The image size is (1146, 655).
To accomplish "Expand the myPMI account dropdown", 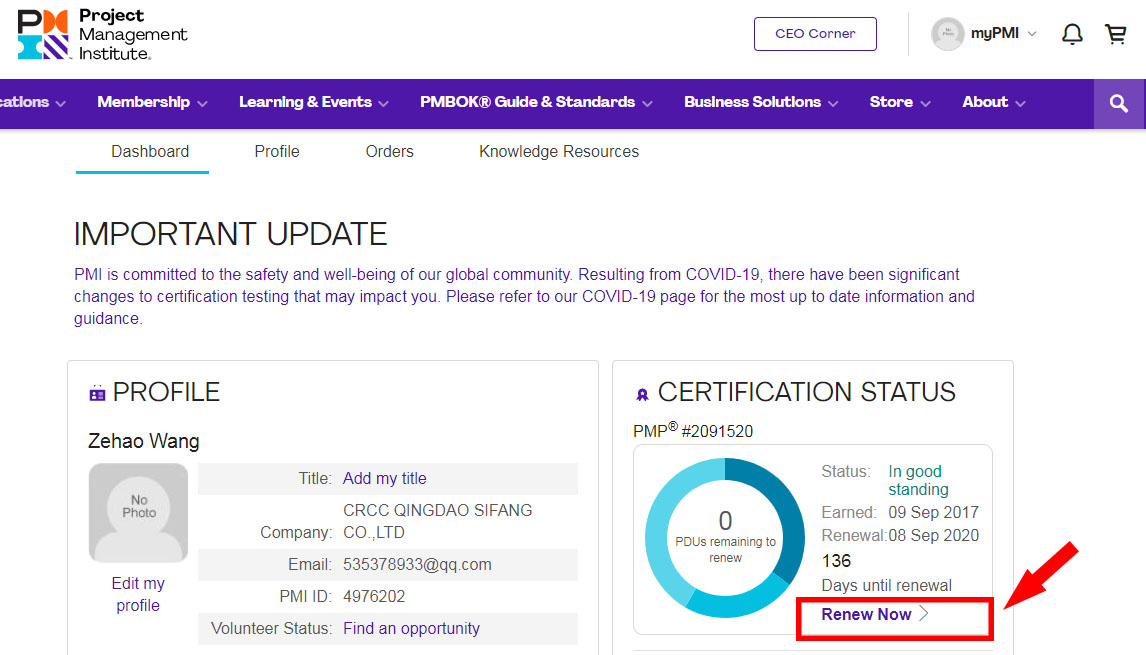I will [x=1003, y=34].
